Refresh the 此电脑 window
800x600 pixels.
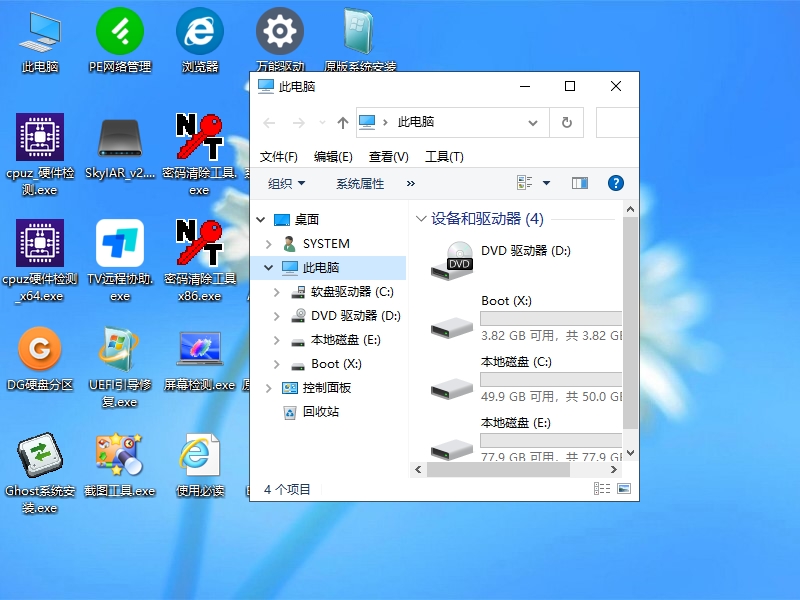566,122
